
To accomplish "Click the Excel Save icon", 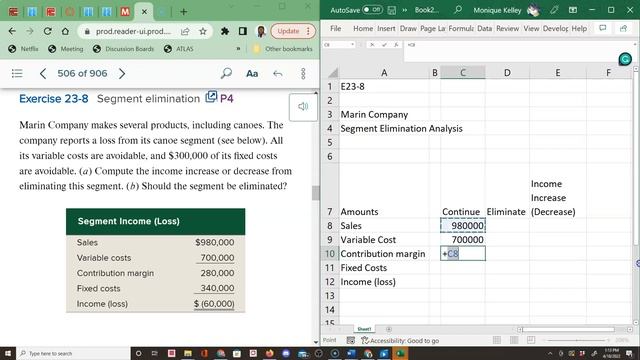I will (391, 10).
